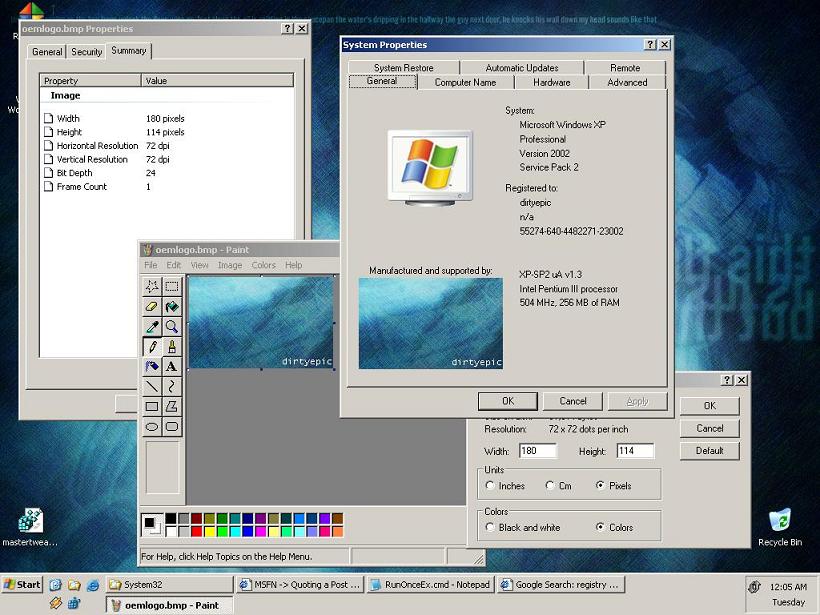Click the Width input field
The width and height of the screenshot is (820, 615).
coord(538,451)
